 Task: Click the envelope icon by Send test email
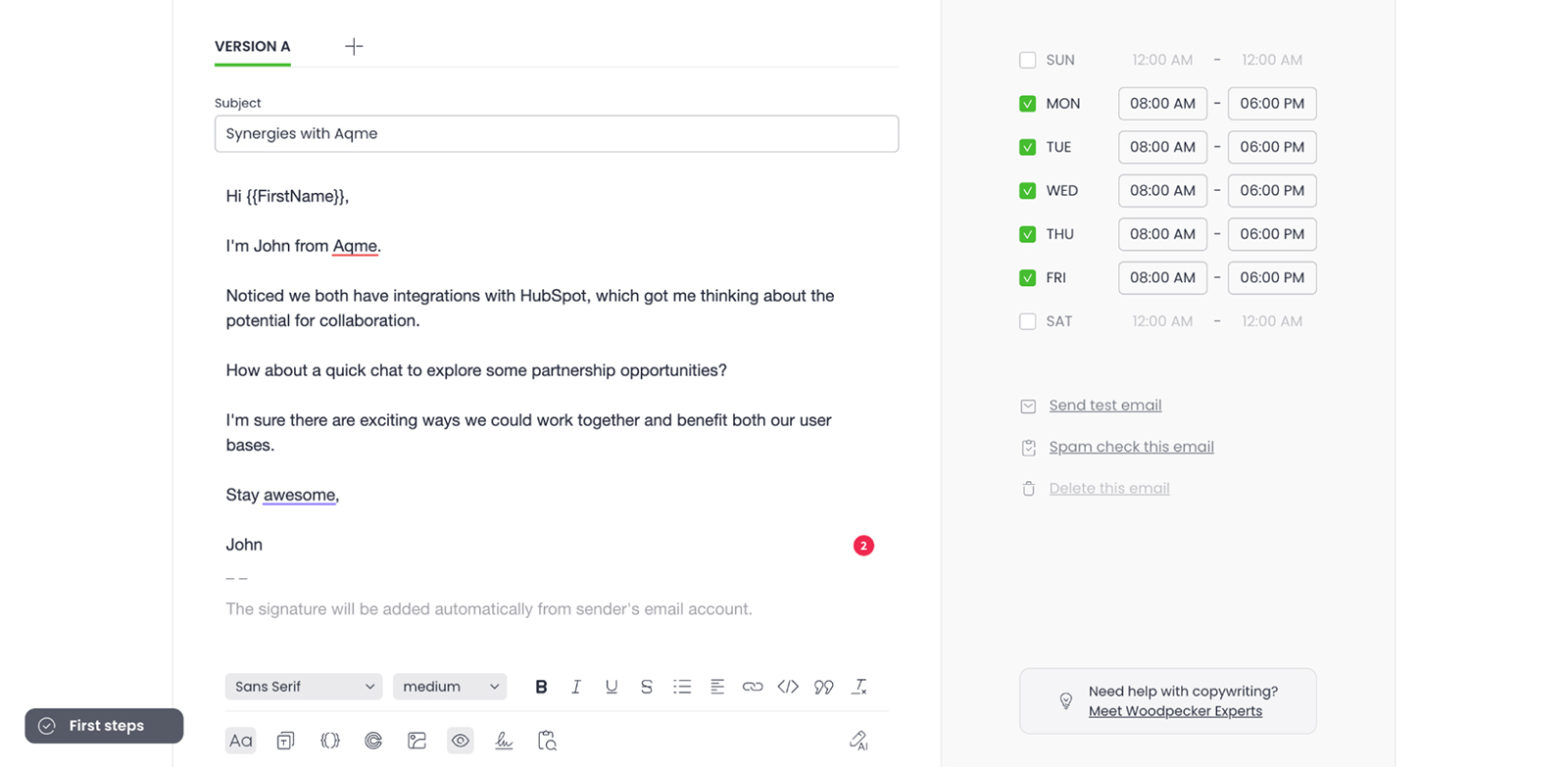click(1028, 407)
